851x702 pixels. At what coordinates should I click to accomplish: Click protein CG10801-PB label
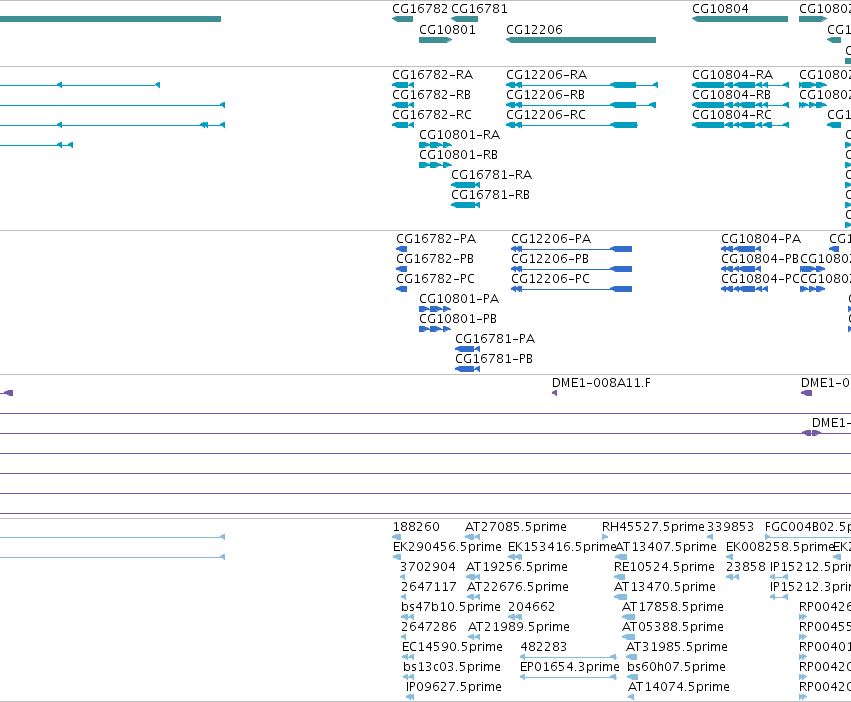pyautogui.click(x=458, y=319)
